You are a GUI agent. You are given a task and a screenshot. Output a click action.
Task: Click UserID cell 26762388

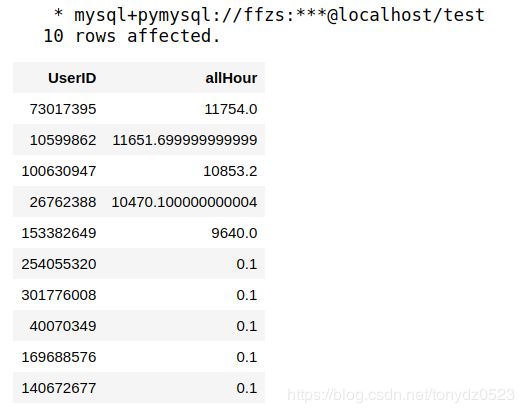pyautogui.click(x=63, y=202)
